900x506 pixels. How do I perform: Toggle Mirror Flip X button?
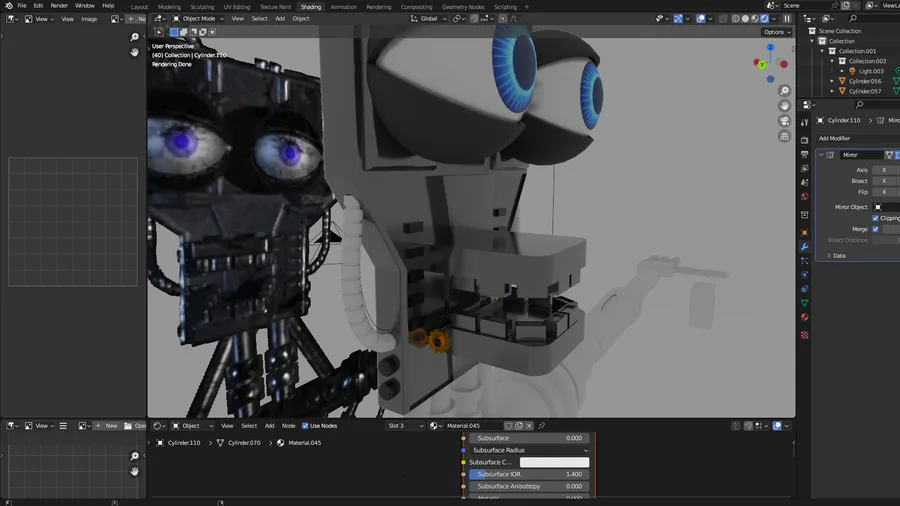coord(884,192)
